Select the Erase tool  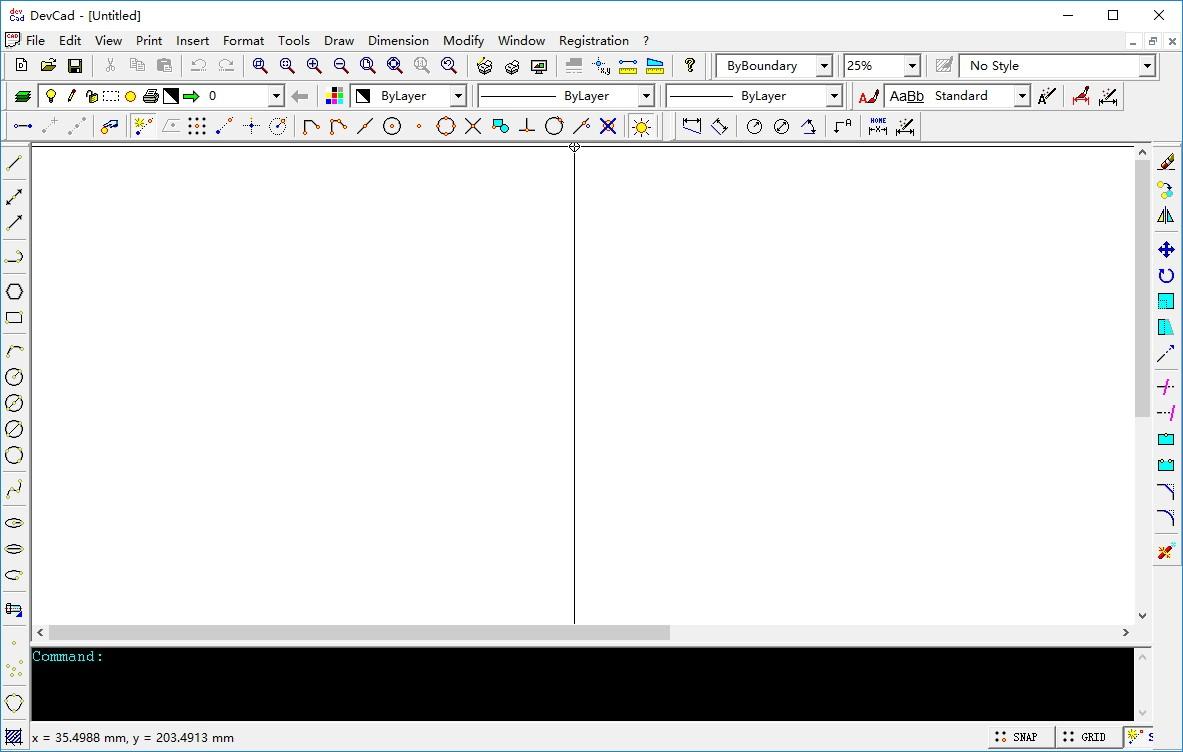[x=1166, y=162]
